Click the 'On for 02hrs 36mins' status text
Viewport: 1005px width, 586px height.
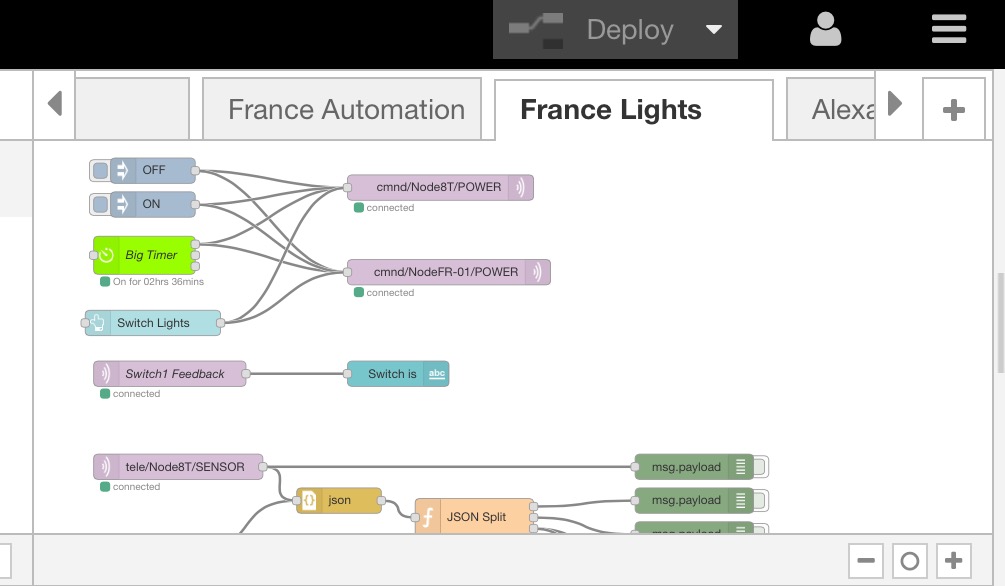158,281
